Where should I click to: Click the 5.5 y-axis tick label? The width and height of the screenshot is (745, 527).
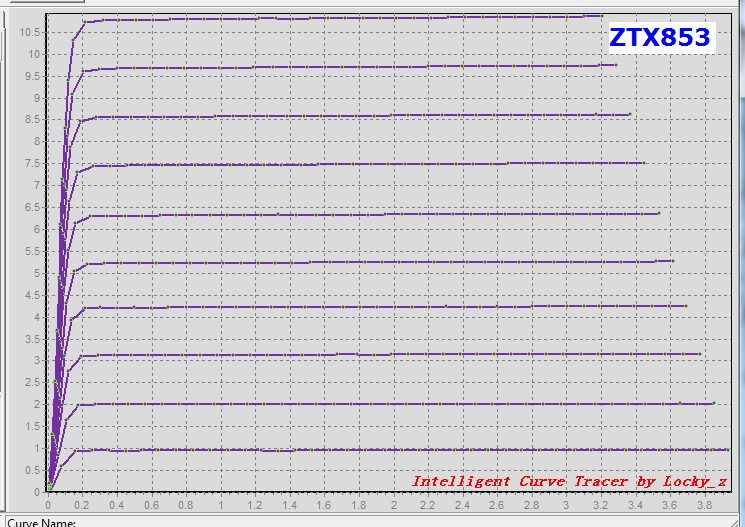[33, 251]
